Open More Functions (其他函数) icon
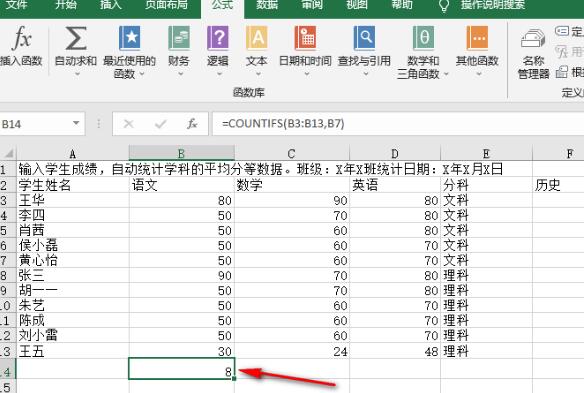 coord(477,38)
